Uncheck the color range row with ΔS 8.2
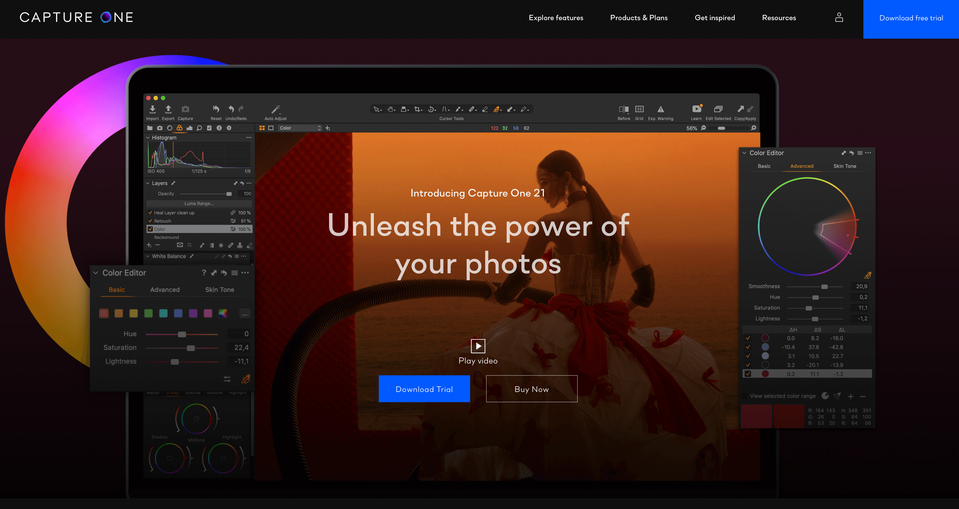 (747, 338)
